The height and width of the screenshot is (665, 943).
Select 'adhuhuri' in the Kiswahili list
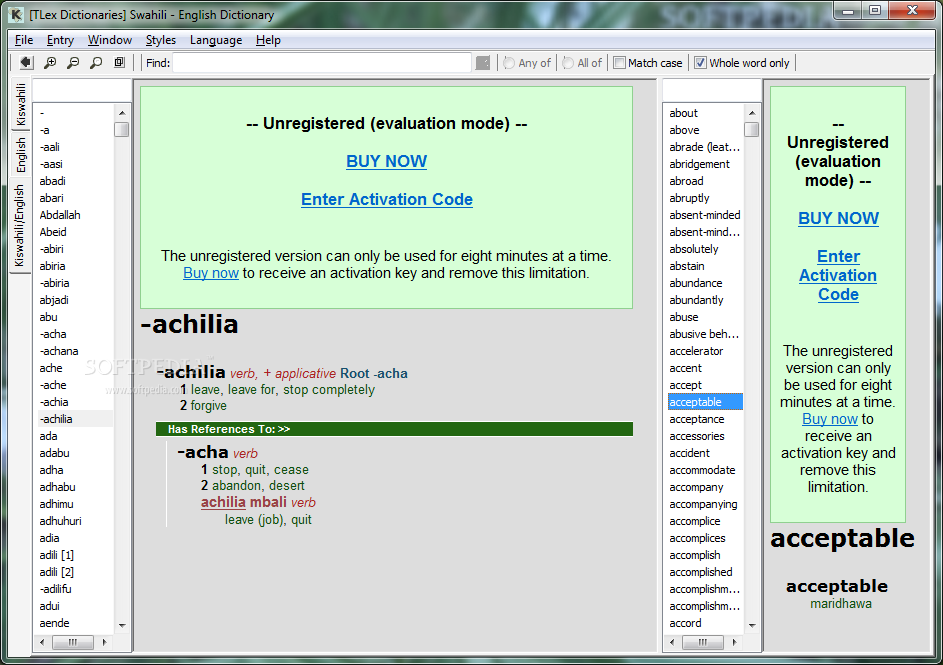(x=60, y=521)
